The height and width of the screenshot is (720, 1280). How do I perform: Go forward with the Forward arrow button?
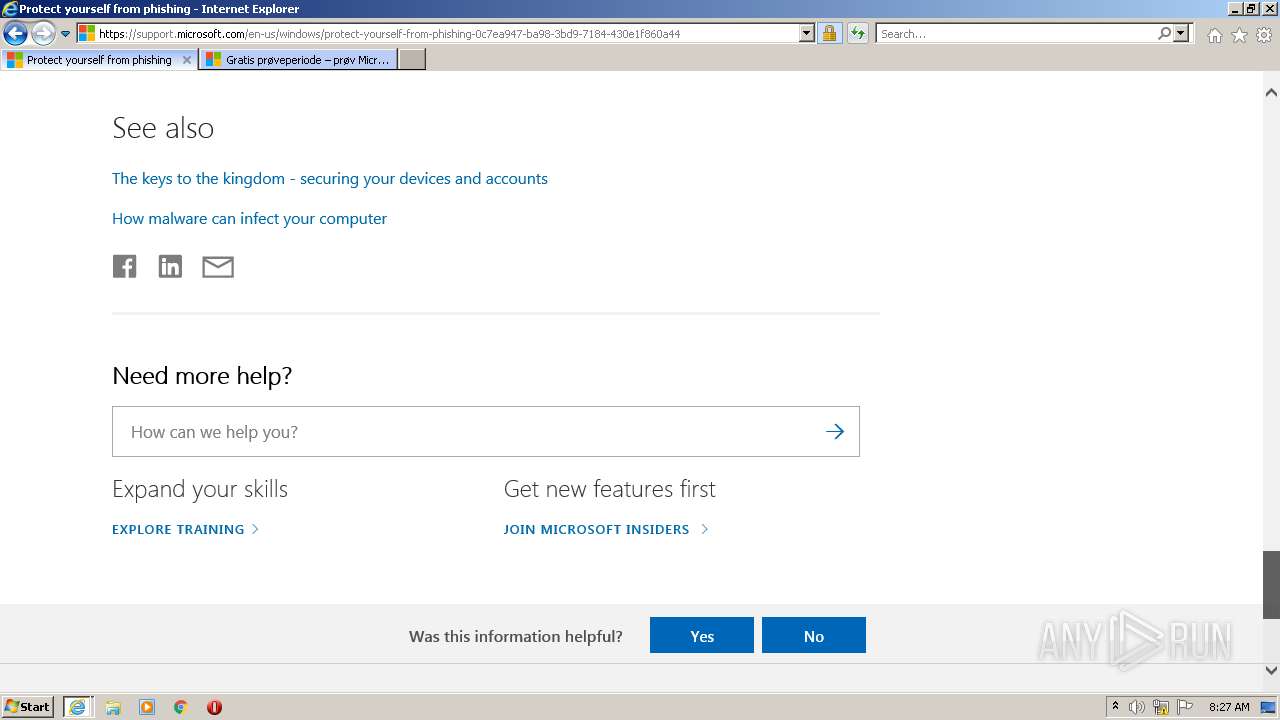click(x=42, y=34)
